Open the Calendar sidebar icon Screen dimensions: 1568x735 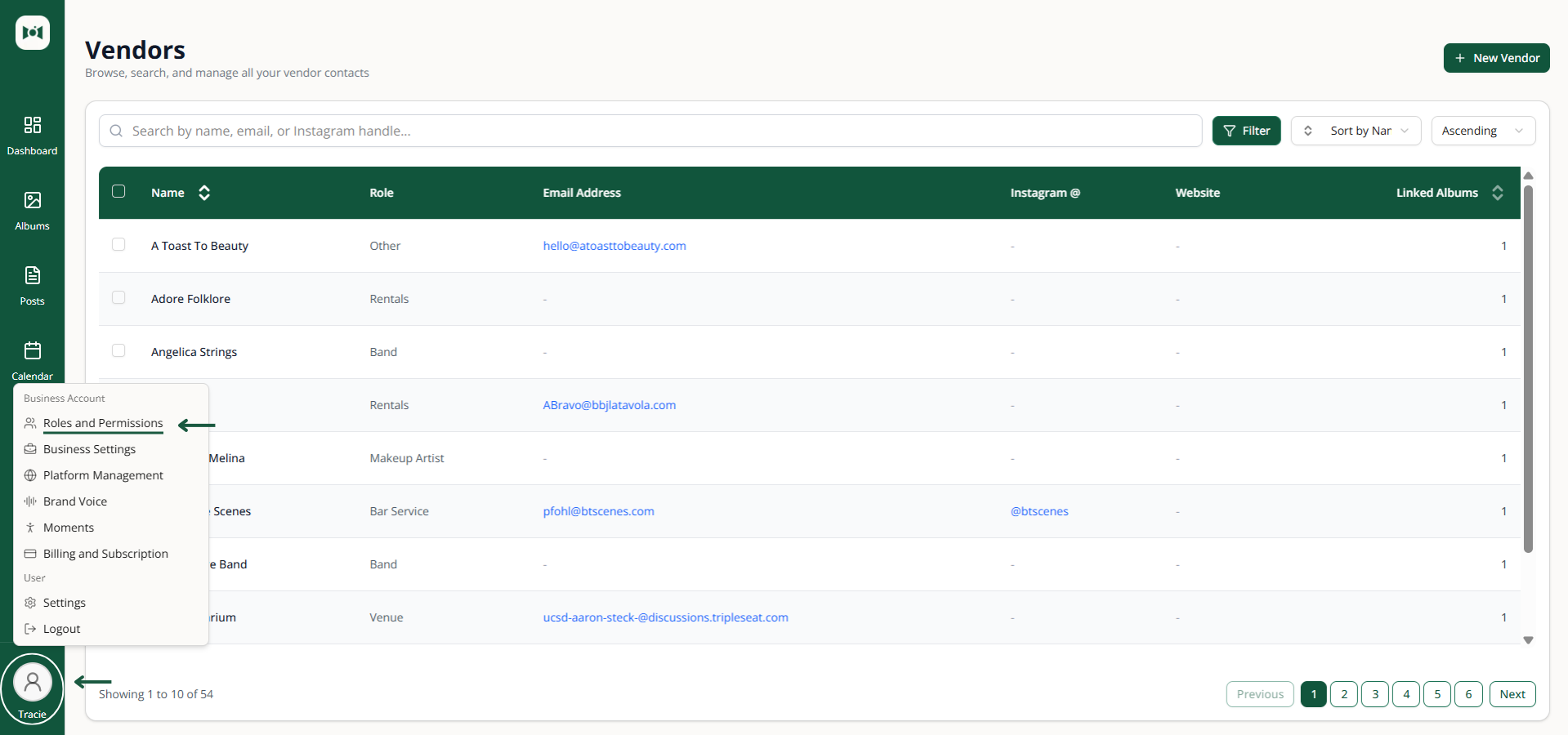[x=33, y=350]
